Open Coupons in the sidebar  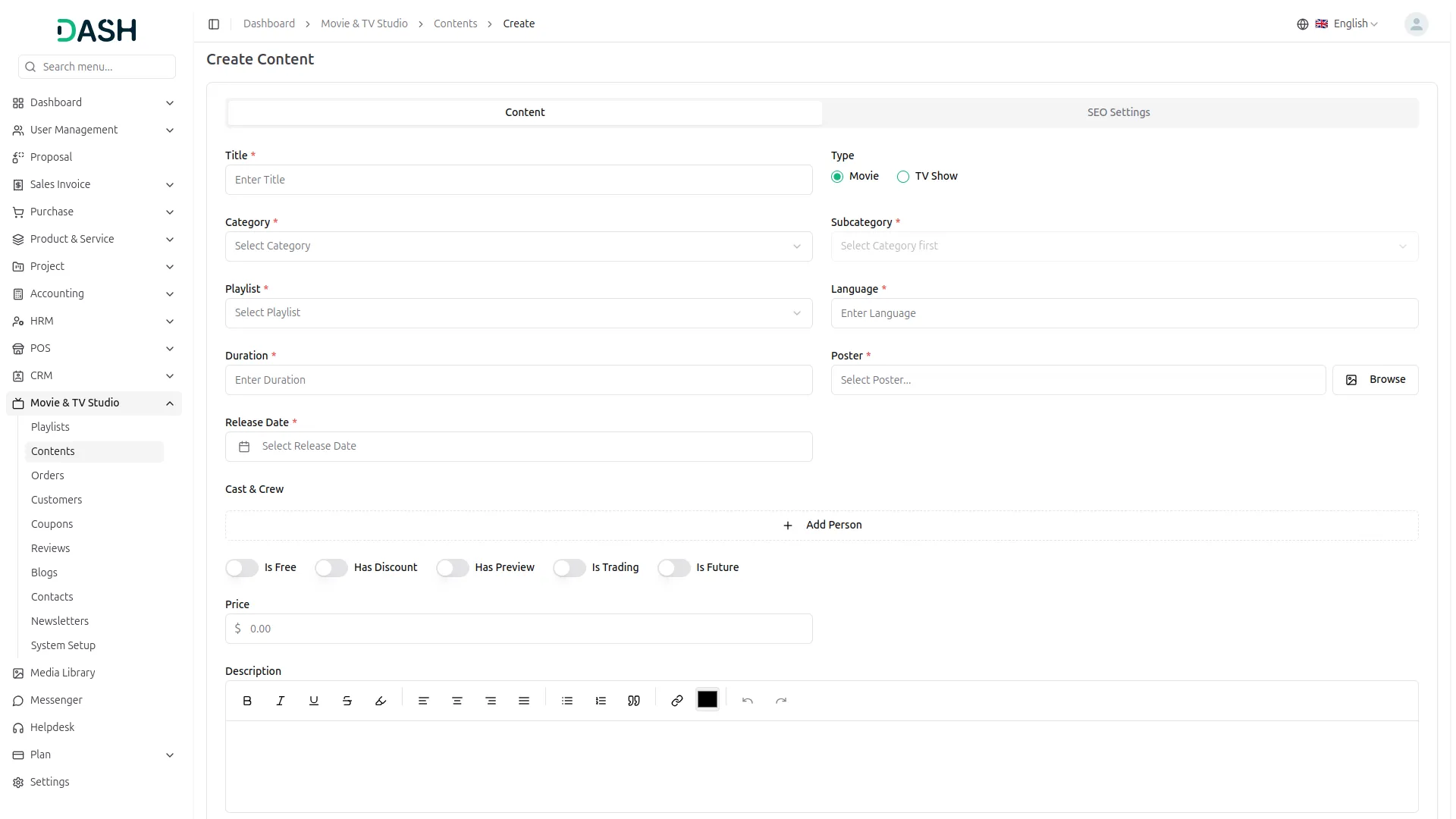point(52,524)
